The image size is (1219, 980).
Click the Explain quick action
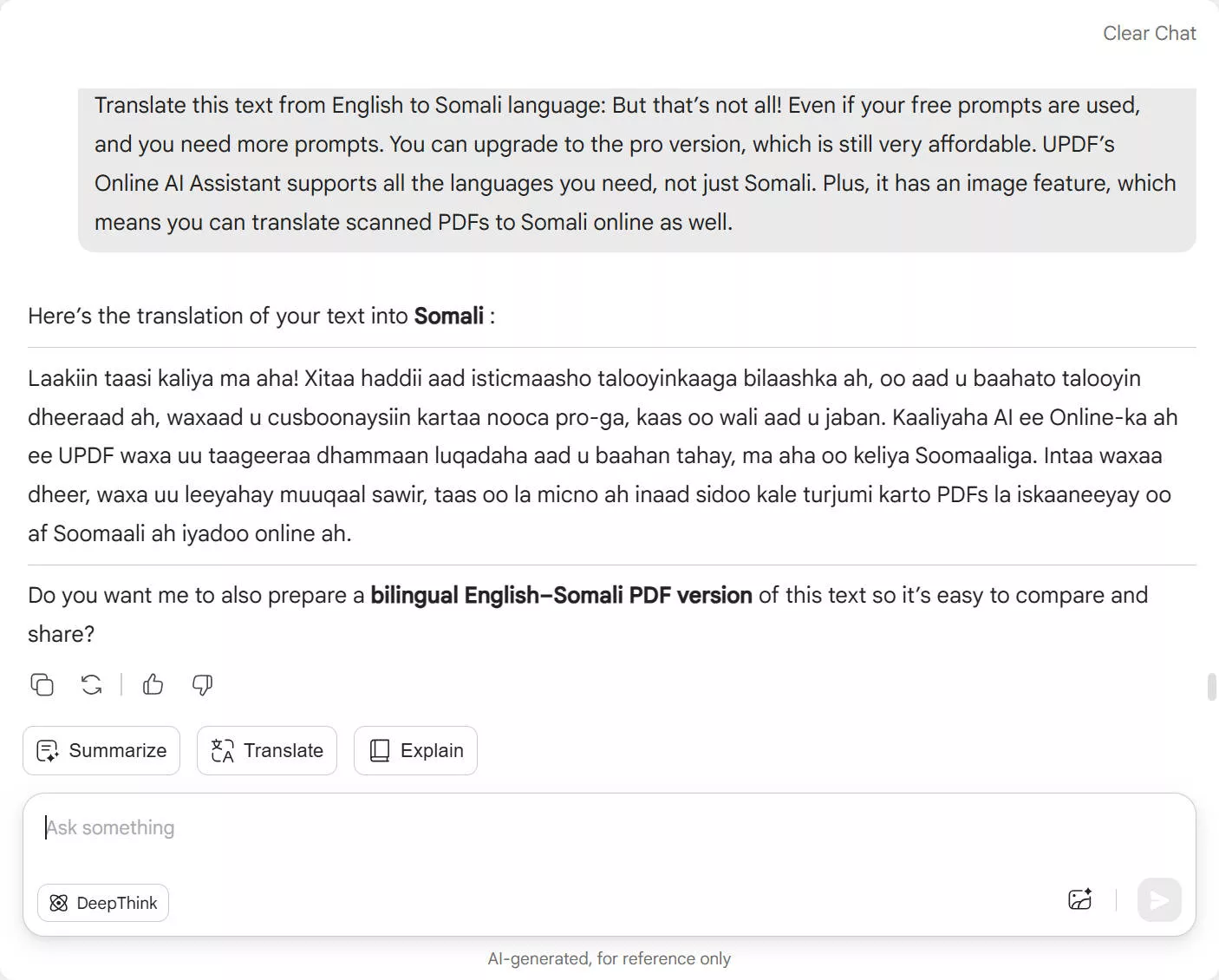414,750
